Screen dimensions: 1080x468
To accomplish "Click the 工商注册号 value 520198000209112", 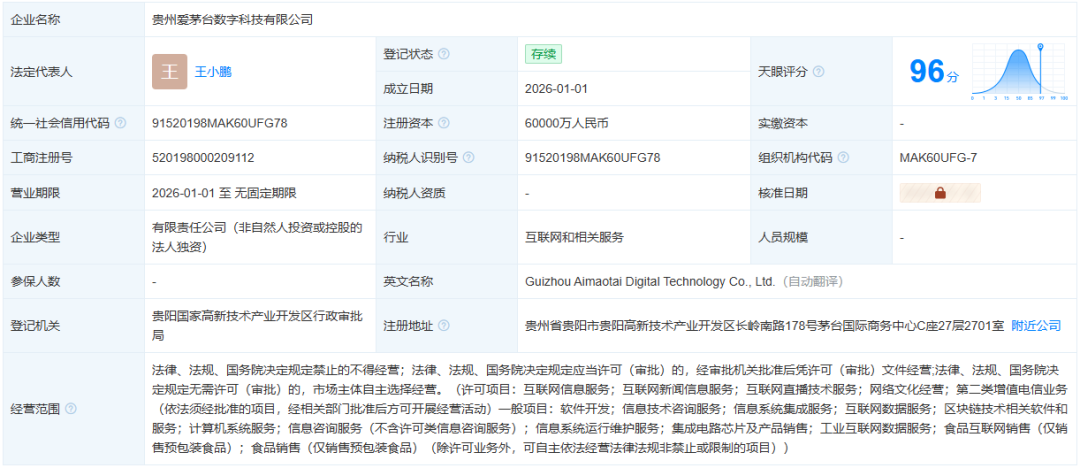I will coord(203,158).
